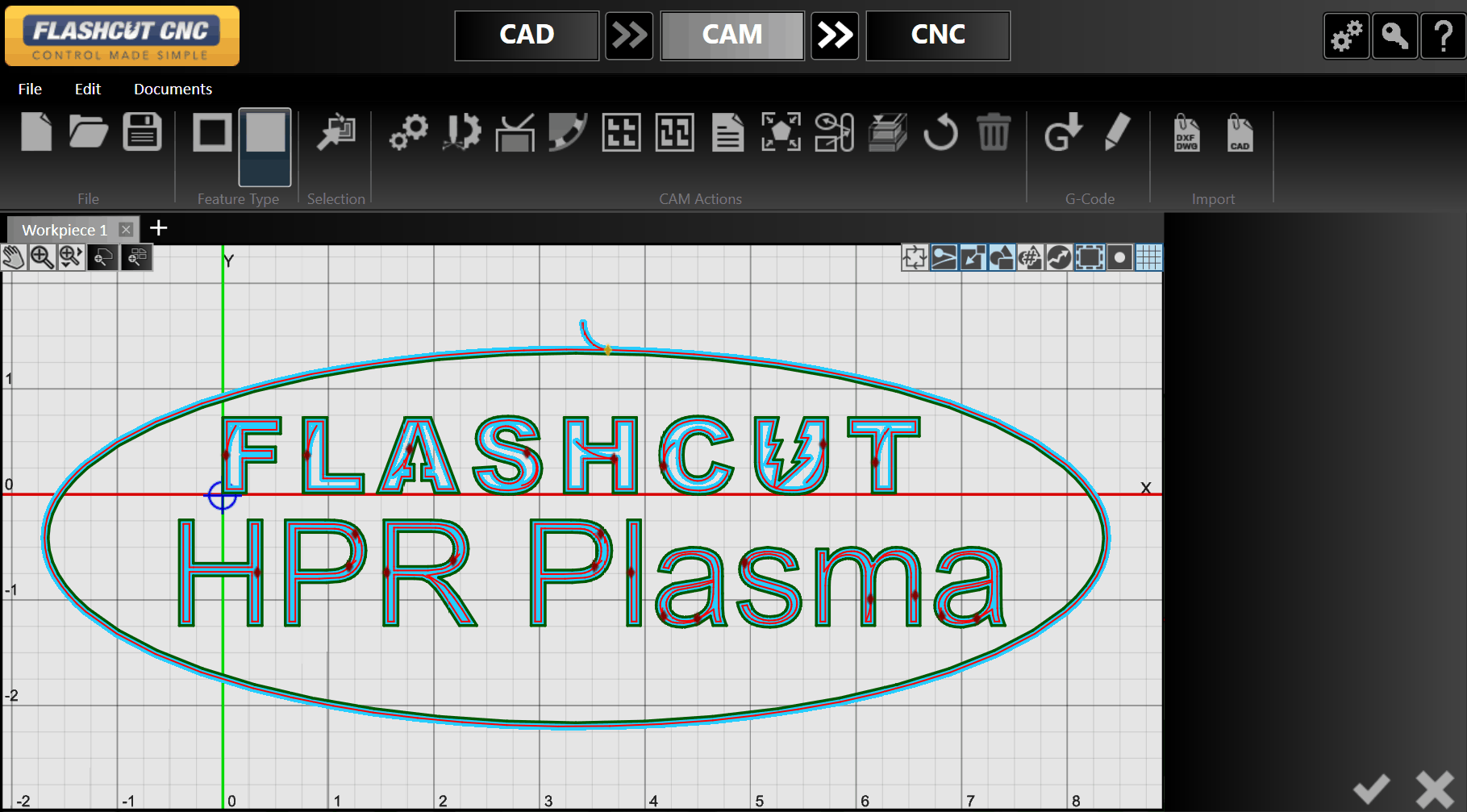The height and width of the screenshot is (812, 1467).
Task: Open settings gears icon at top right
Action: (1346, 36)
